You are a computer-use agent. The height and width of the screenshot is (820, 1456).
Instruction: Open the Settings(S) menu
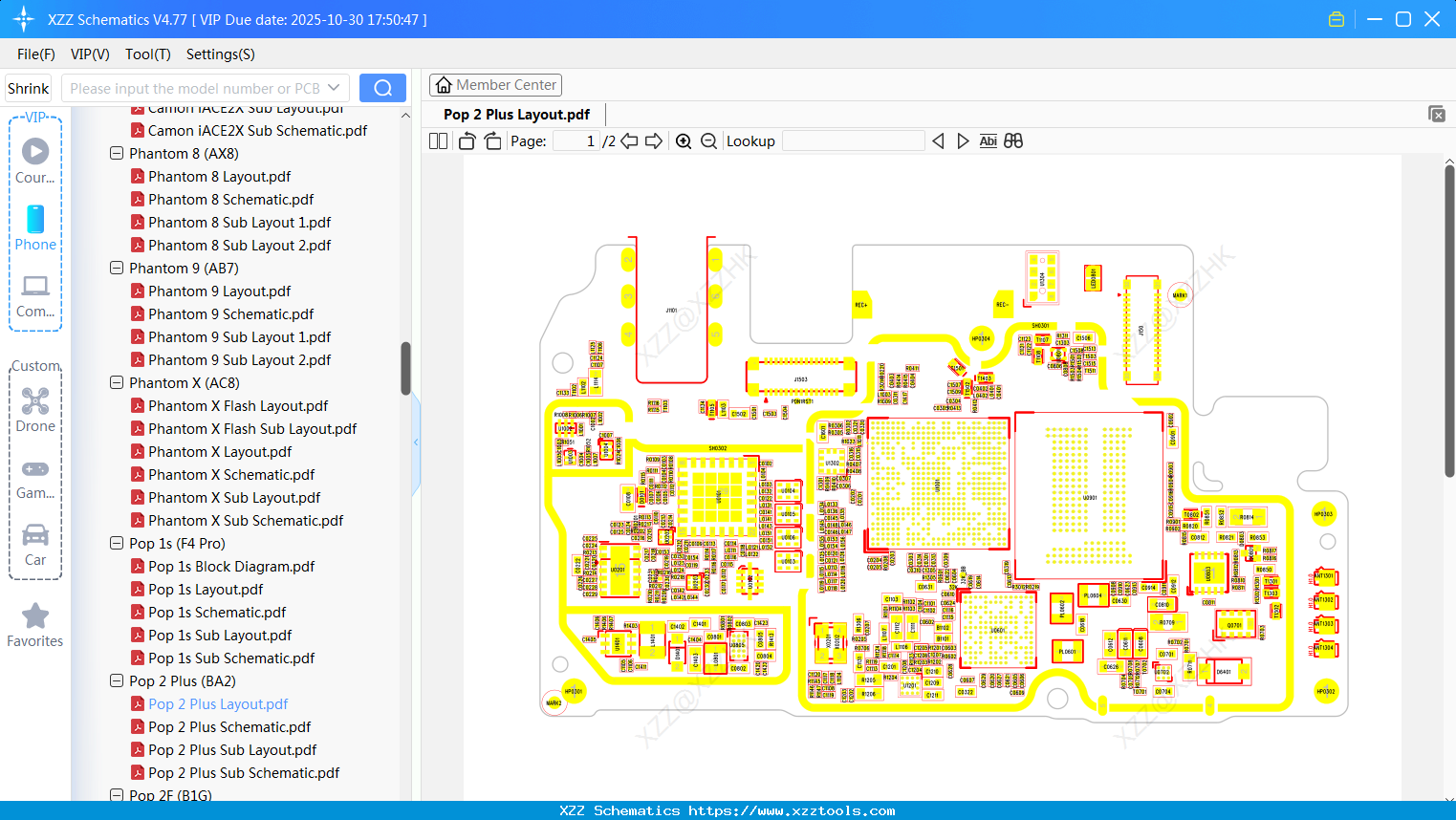(220, 54)
